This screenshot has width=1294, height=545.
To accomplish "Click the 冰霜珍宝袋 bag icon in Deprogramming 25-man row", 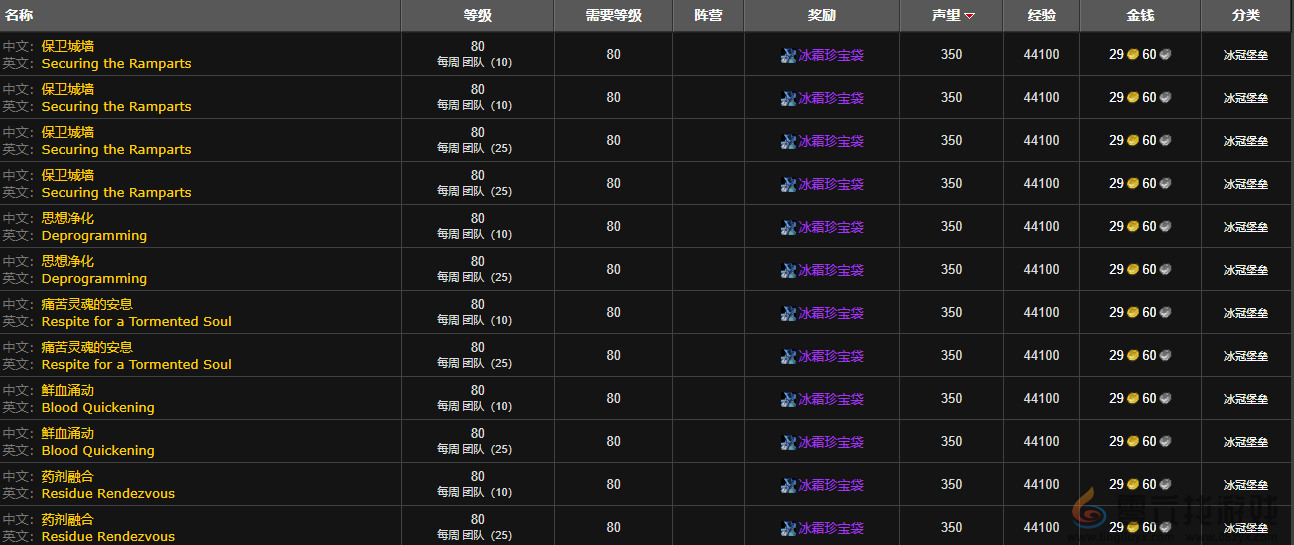I will (788, 271).
